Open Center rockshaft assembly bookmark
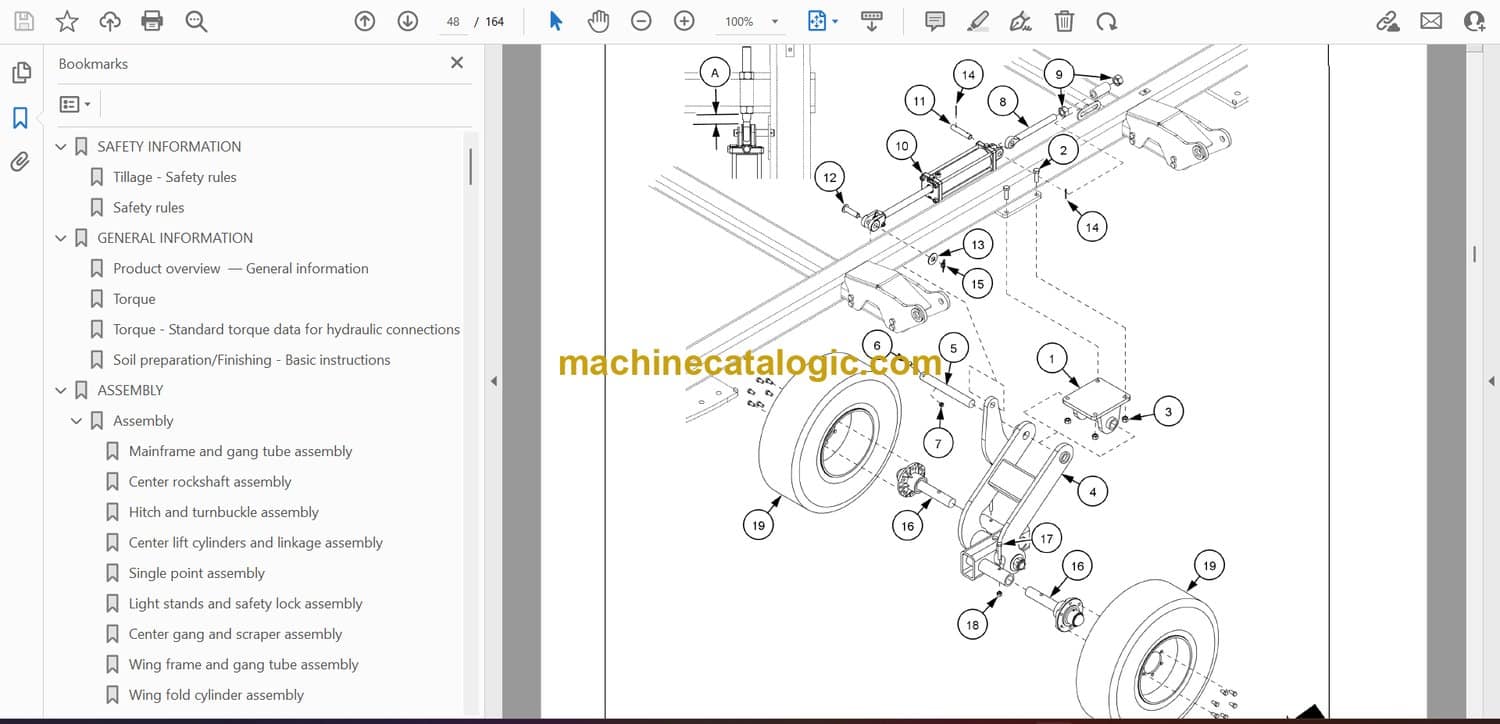 click(210, 482)
